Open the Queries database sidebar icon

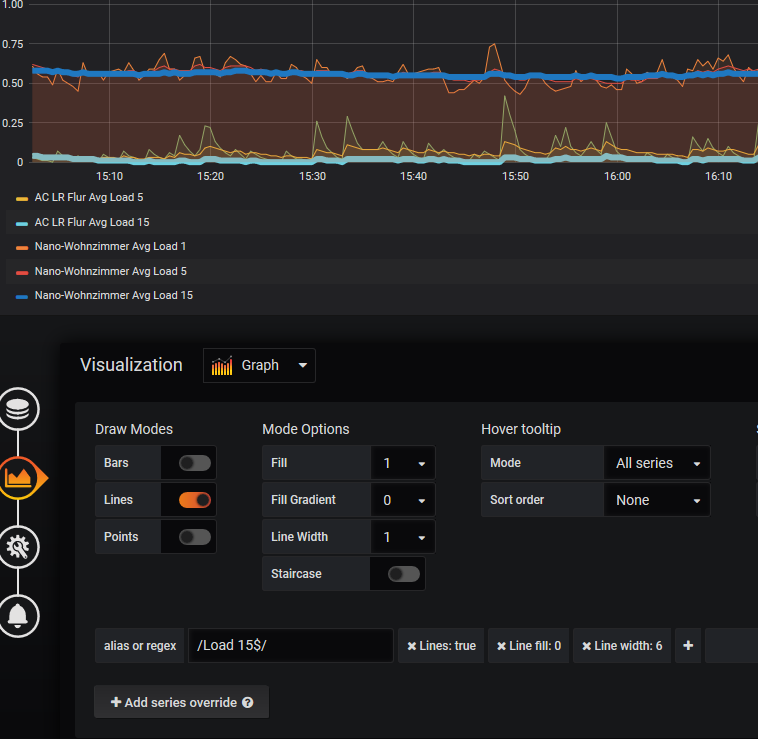point(19,409)
